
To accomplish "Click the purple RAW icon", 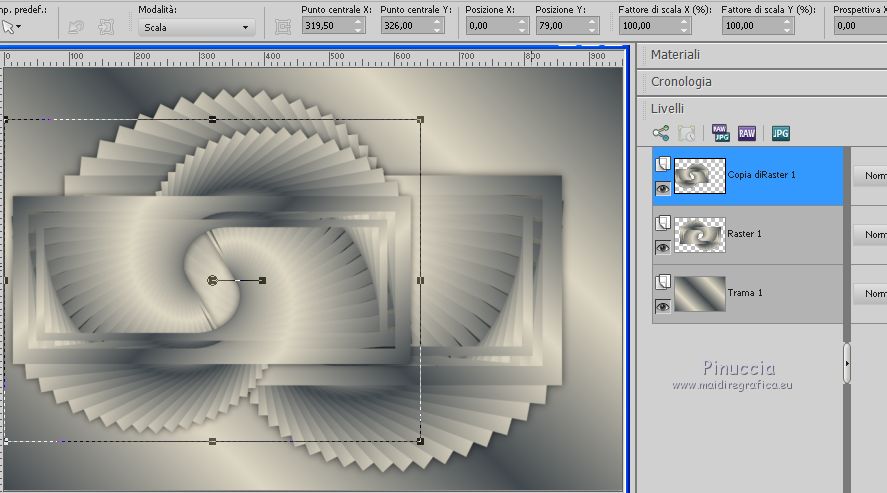I will click(x=747, y=133).
